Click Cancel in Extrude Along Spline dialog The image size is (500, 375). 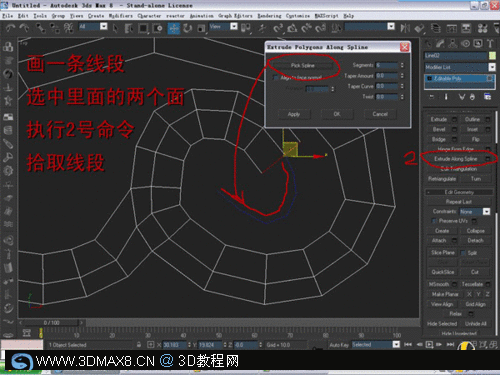(x=380, y=114)
